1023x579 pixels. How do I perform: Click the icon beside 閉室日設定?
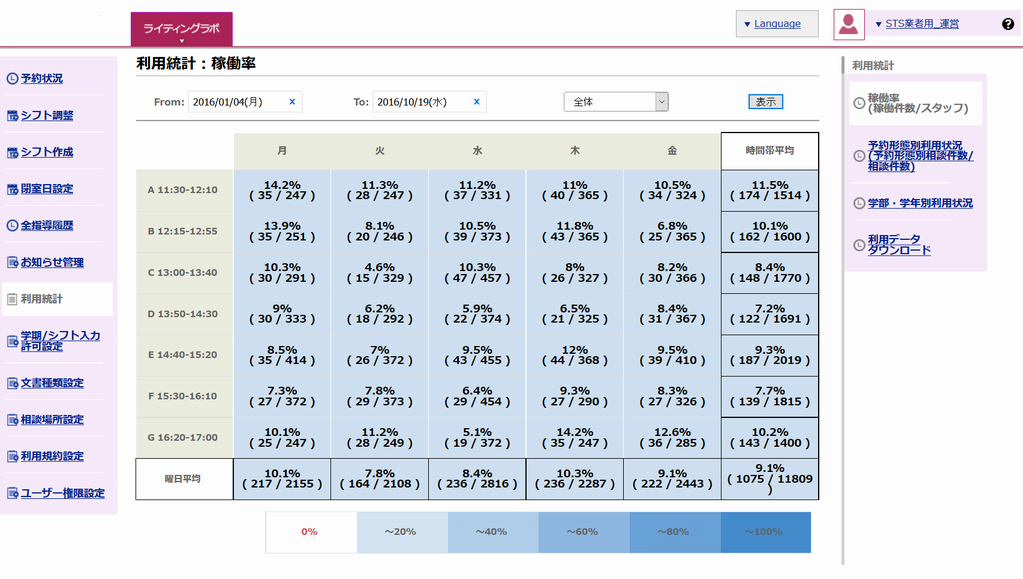click(x=12, y=189)
